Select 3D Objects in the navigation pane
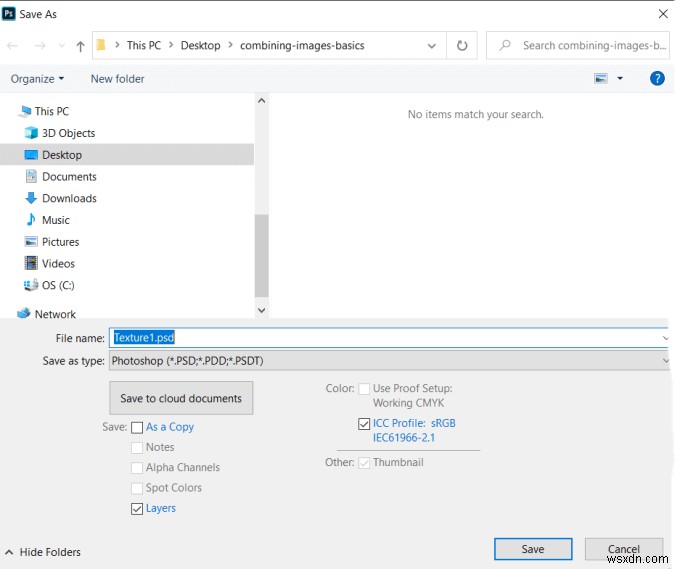680x569 pixels. [x=68, y=133]
